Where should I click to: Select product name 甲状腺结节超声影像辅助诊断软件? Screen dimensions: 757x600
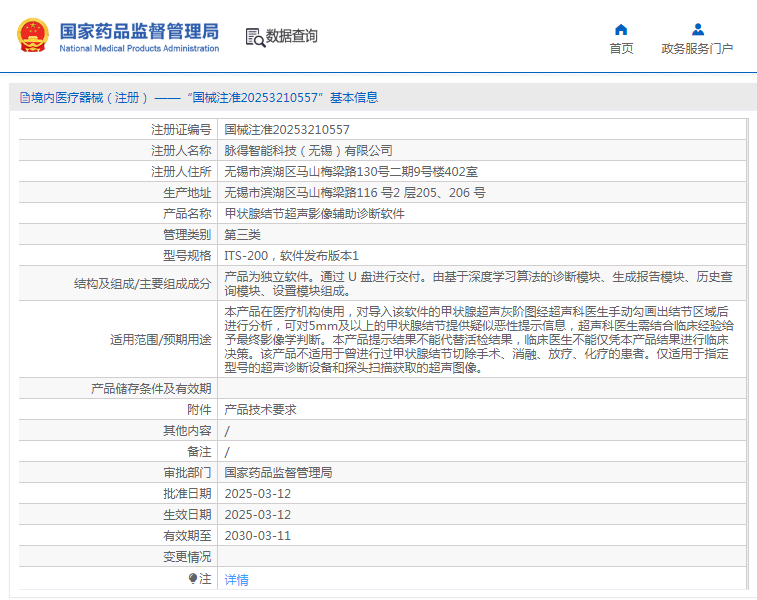(x=314, y=214)
